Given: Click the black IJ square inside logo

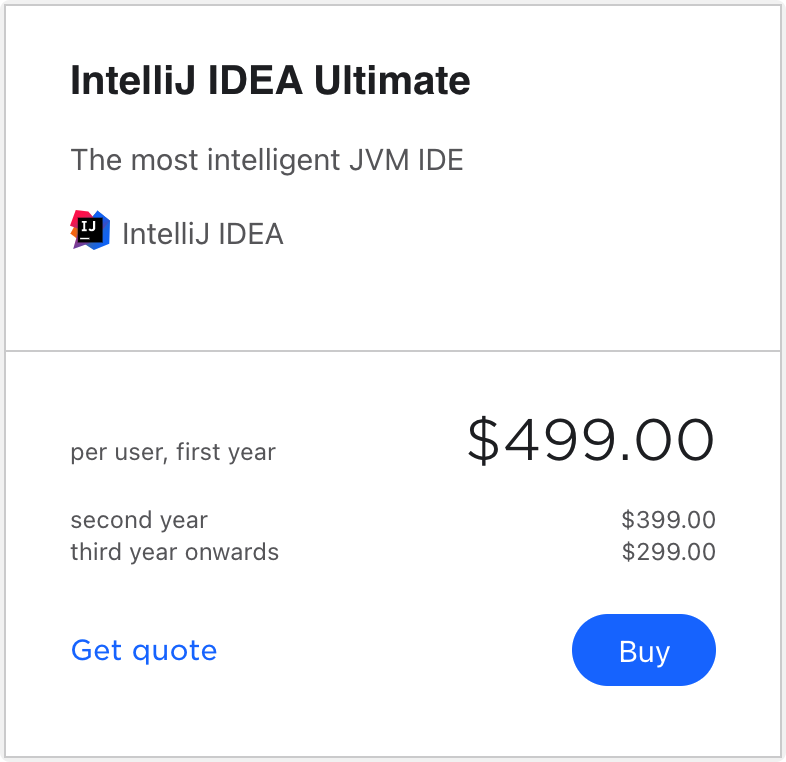Looking at the screenshot, I should (x=91, y=231).
